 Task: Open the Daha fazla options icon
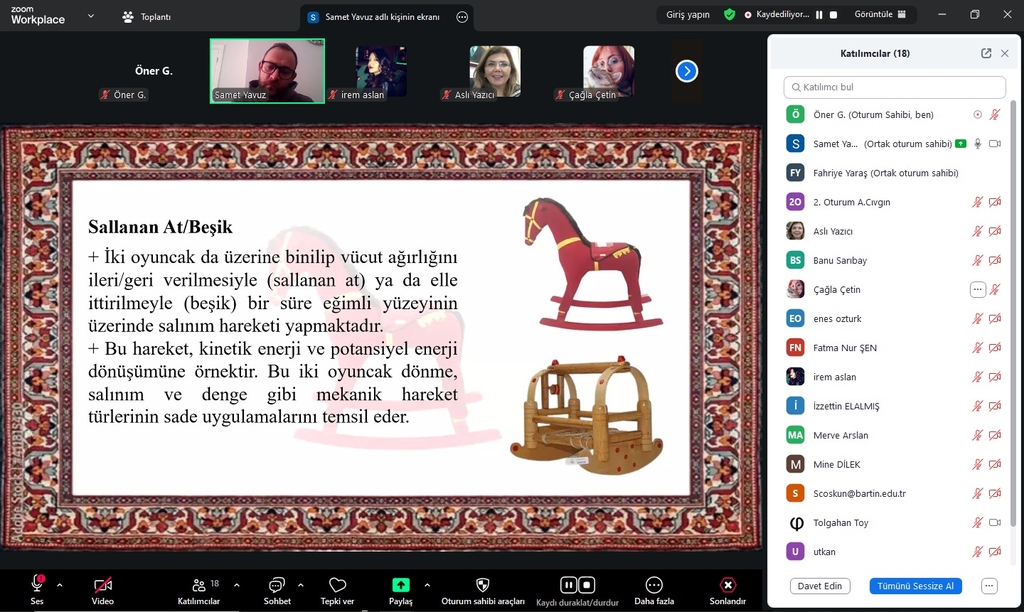[654, 585]
